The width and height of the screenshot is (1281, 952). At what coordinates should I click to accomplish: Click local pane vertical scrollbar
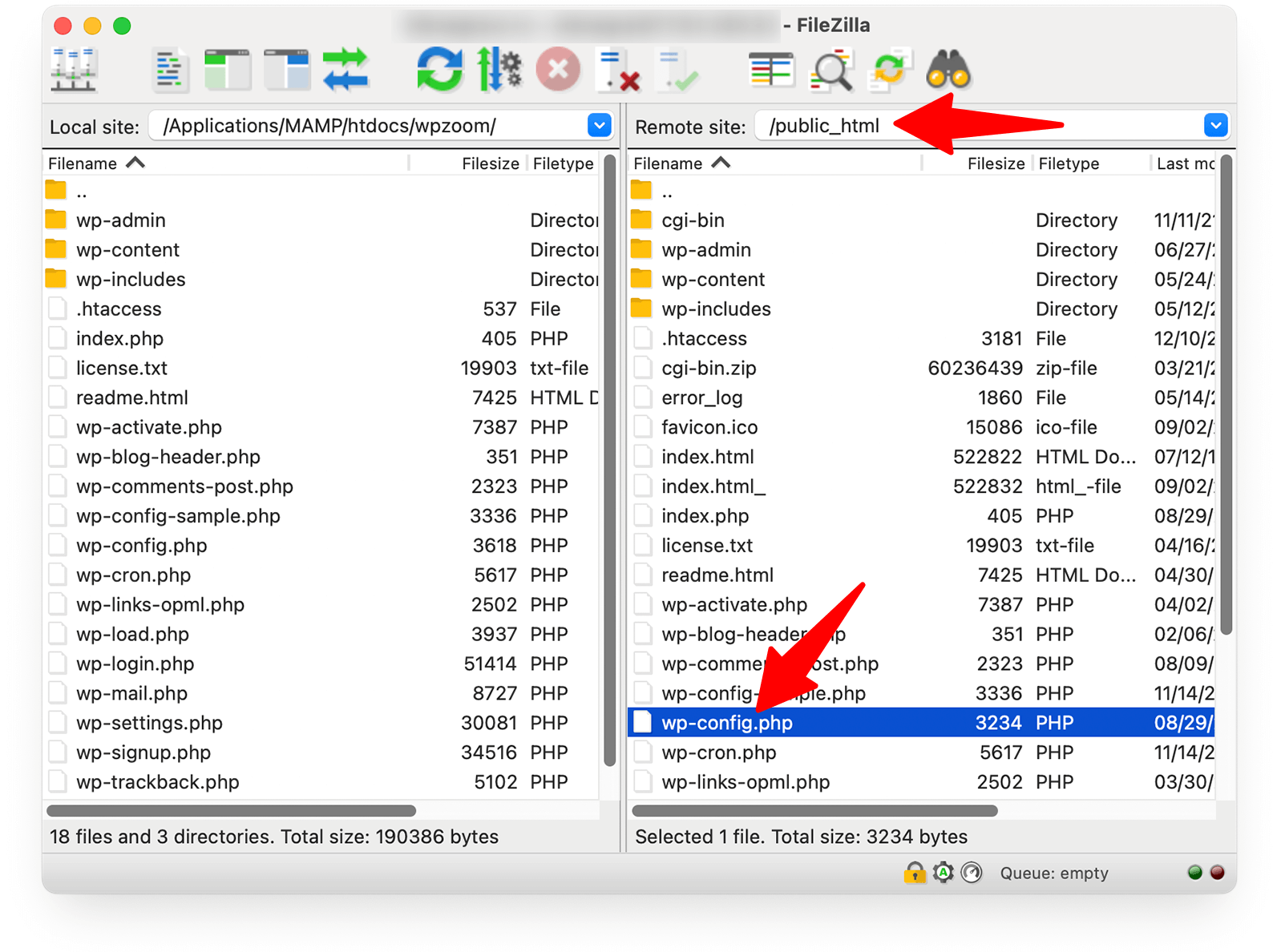(x=609, y=461)
